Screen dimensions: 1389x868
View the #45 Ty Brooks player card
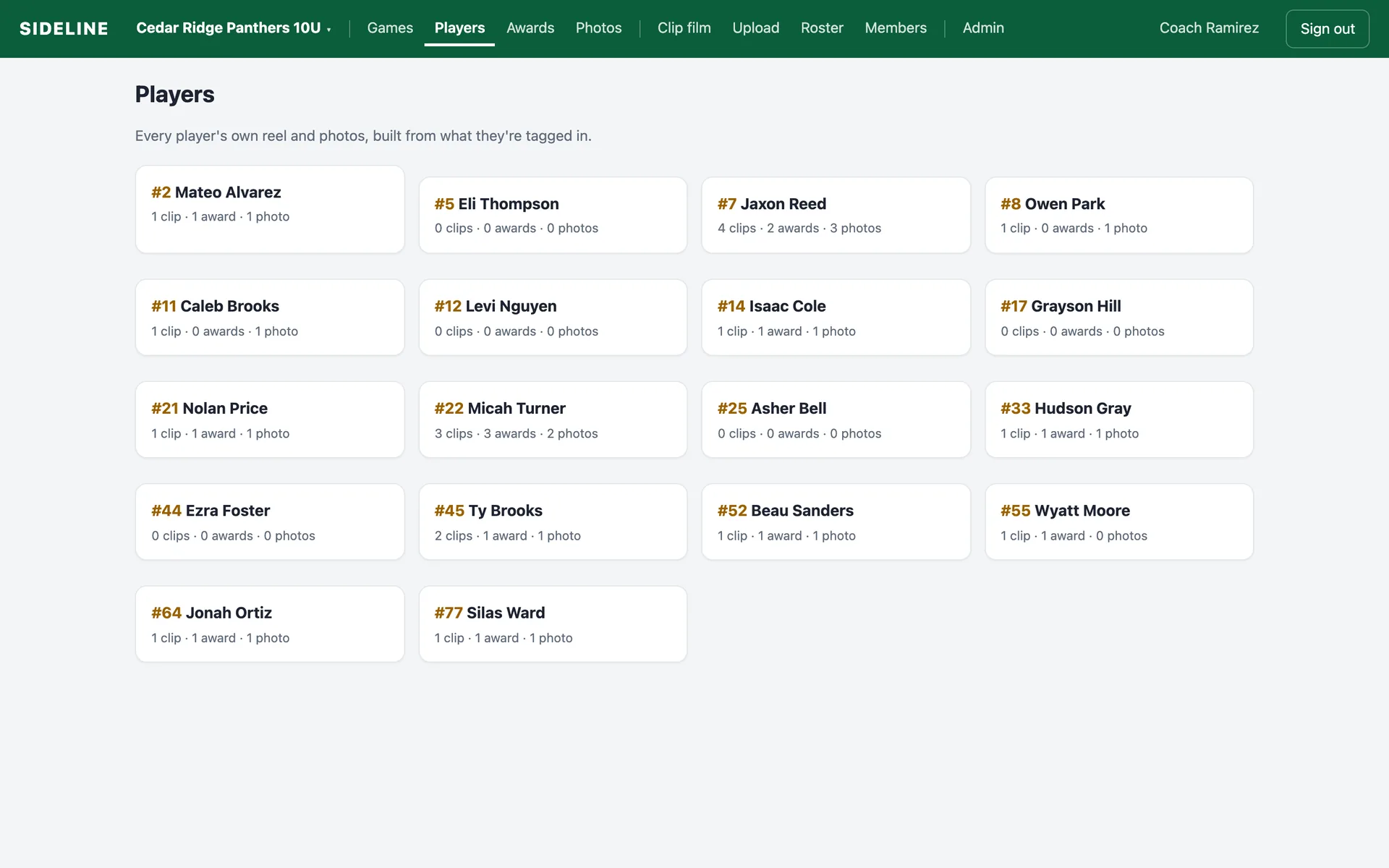tap(553, 522)
